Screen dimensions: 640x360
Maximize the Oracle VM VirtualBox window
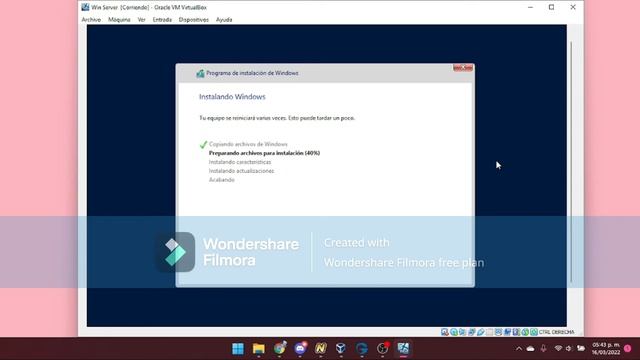click(551, 7)
